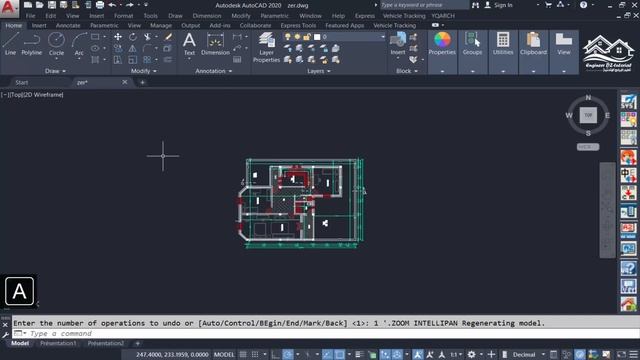Expand the Layers panel dropdown

pyautogui.click(x=319, y=71)
